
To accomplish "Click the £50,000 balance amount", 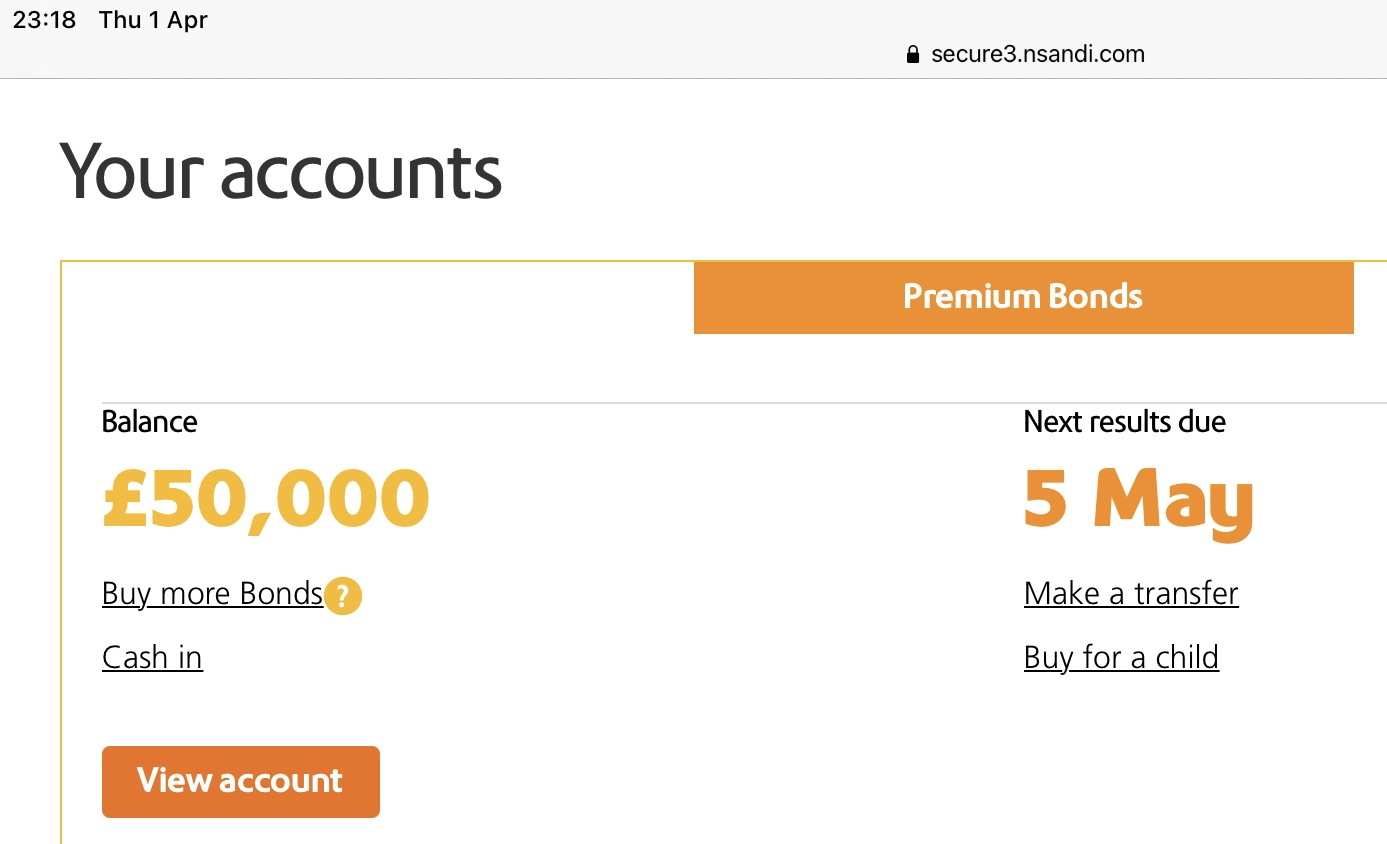I will [266, 499].
